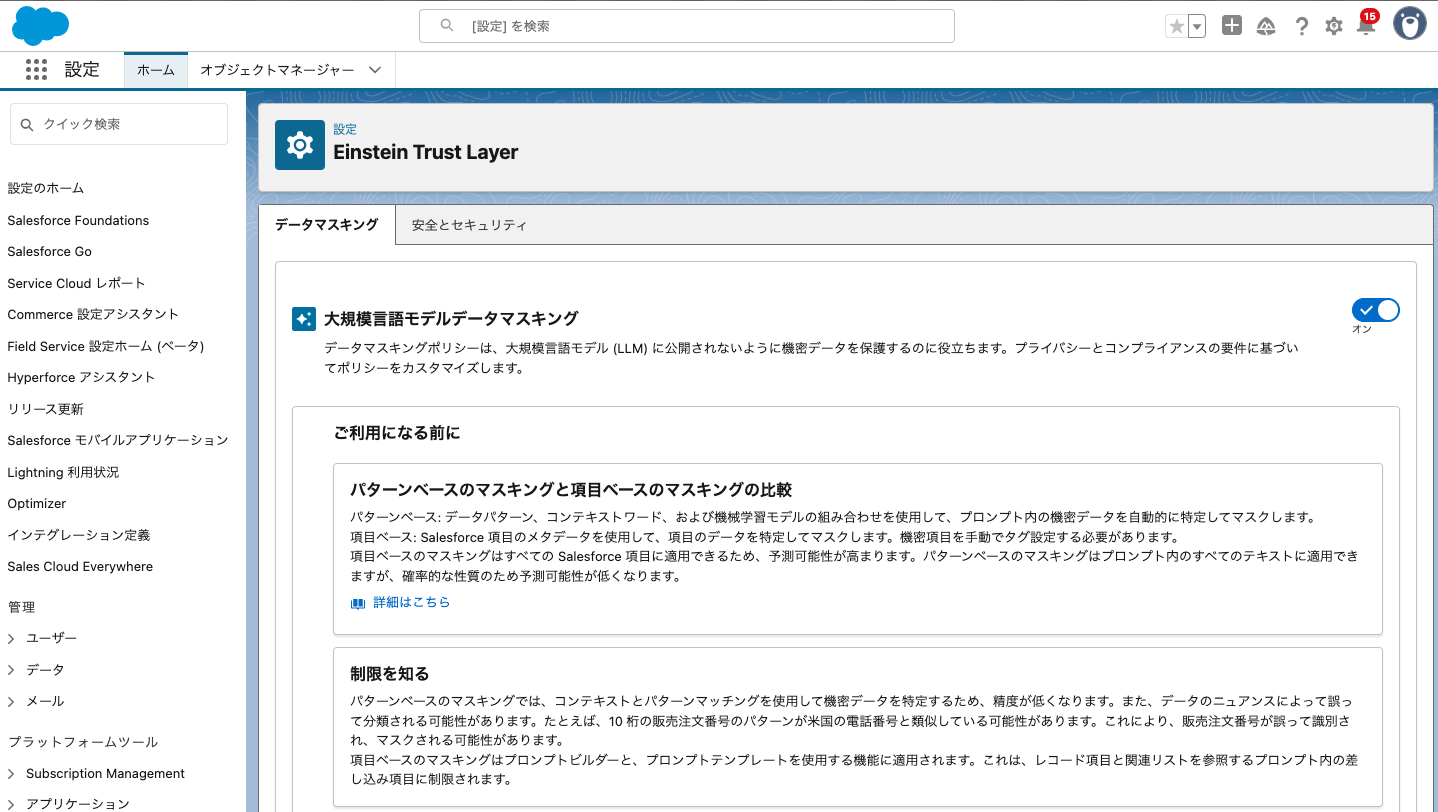Open Lightning 利用状況
Screen dimensions: 1438x812
coord(63,472)
